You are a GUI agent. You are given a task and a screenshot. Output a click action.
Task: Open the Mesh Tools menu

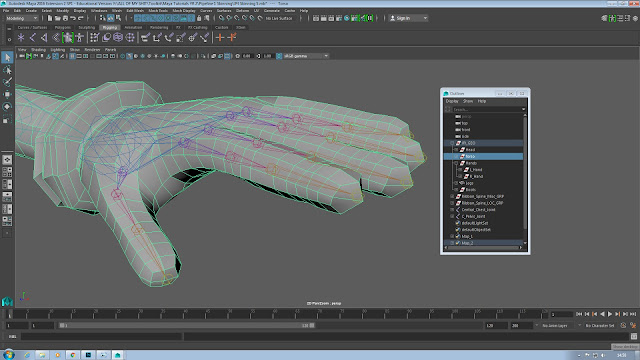158,11
